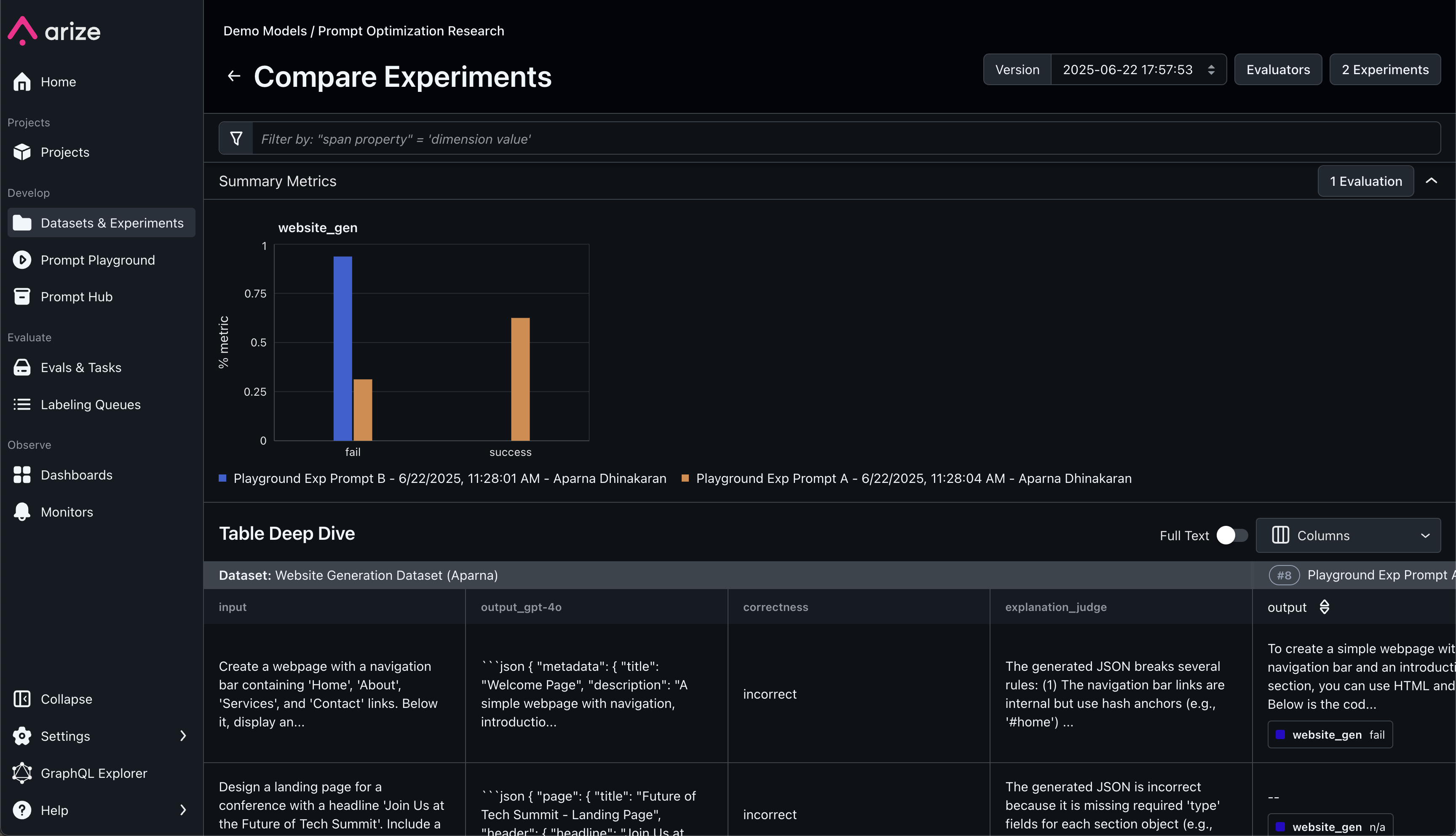Click the Dashboards grid icon
The height and width of the screenshot is (836, 1456).
(x=22, y=475)
